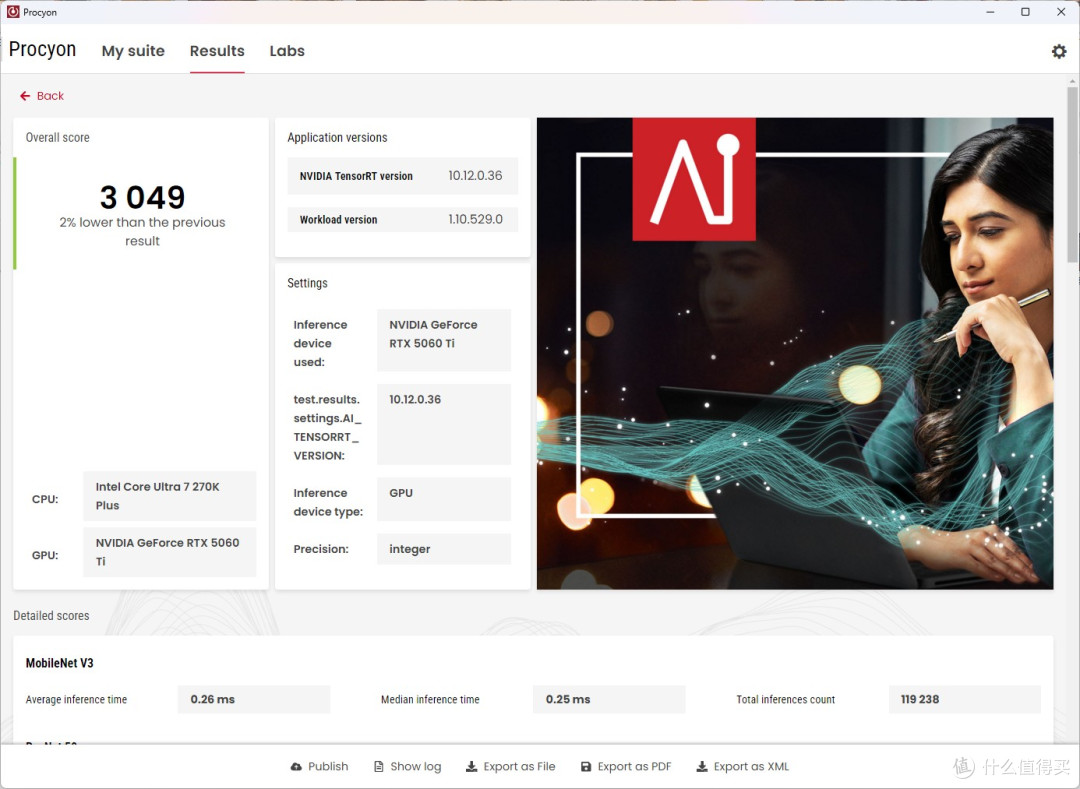Select the Results tab
1080x789 pixels.
(x=217, y=51)
